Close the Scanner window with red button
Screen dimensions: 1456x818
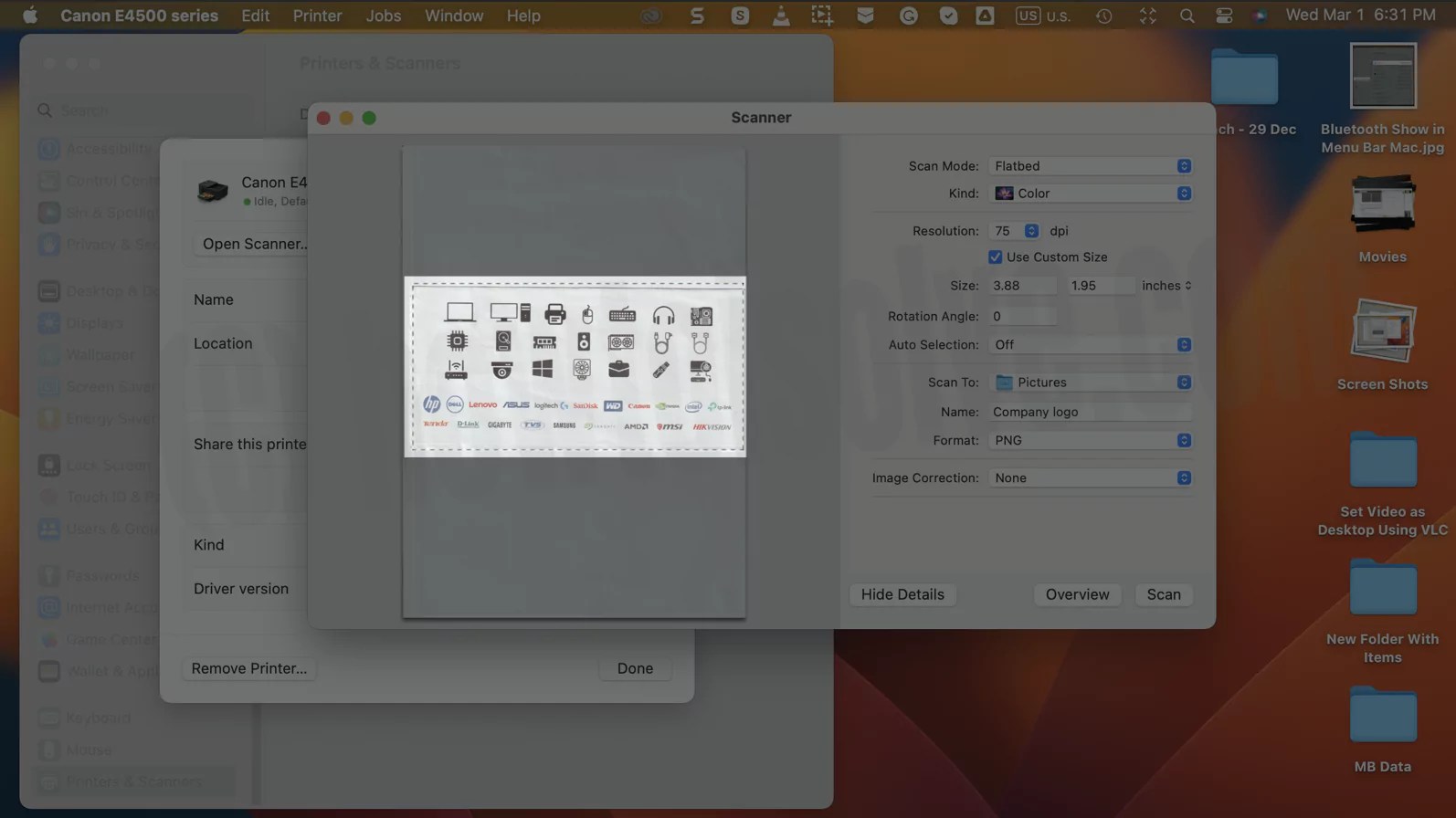323,118
